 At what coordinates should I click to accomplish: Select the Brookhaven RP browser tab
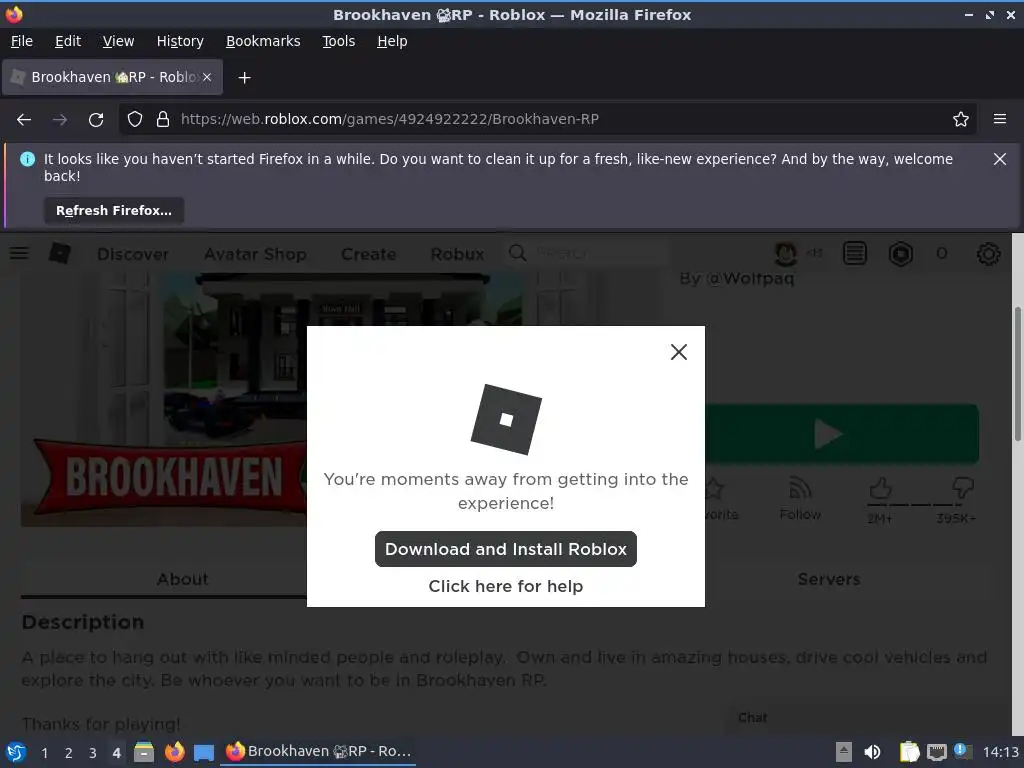point(112,77)
